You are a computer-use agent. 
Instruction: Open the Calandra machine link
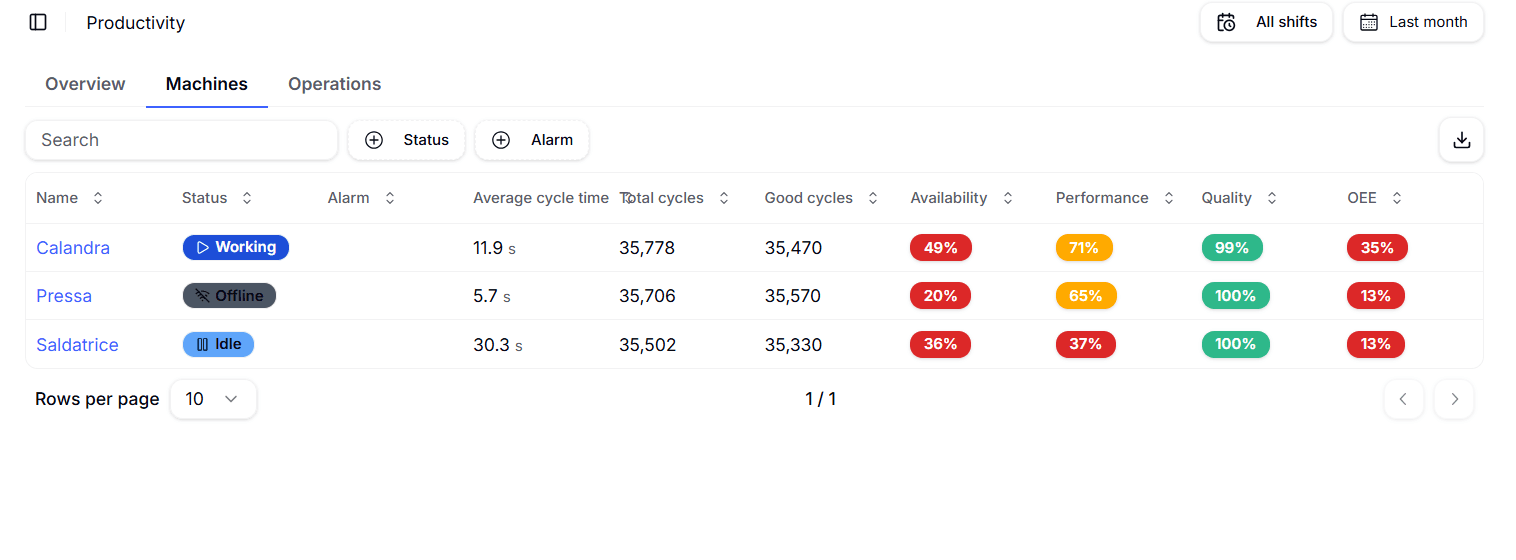(73, 248)
